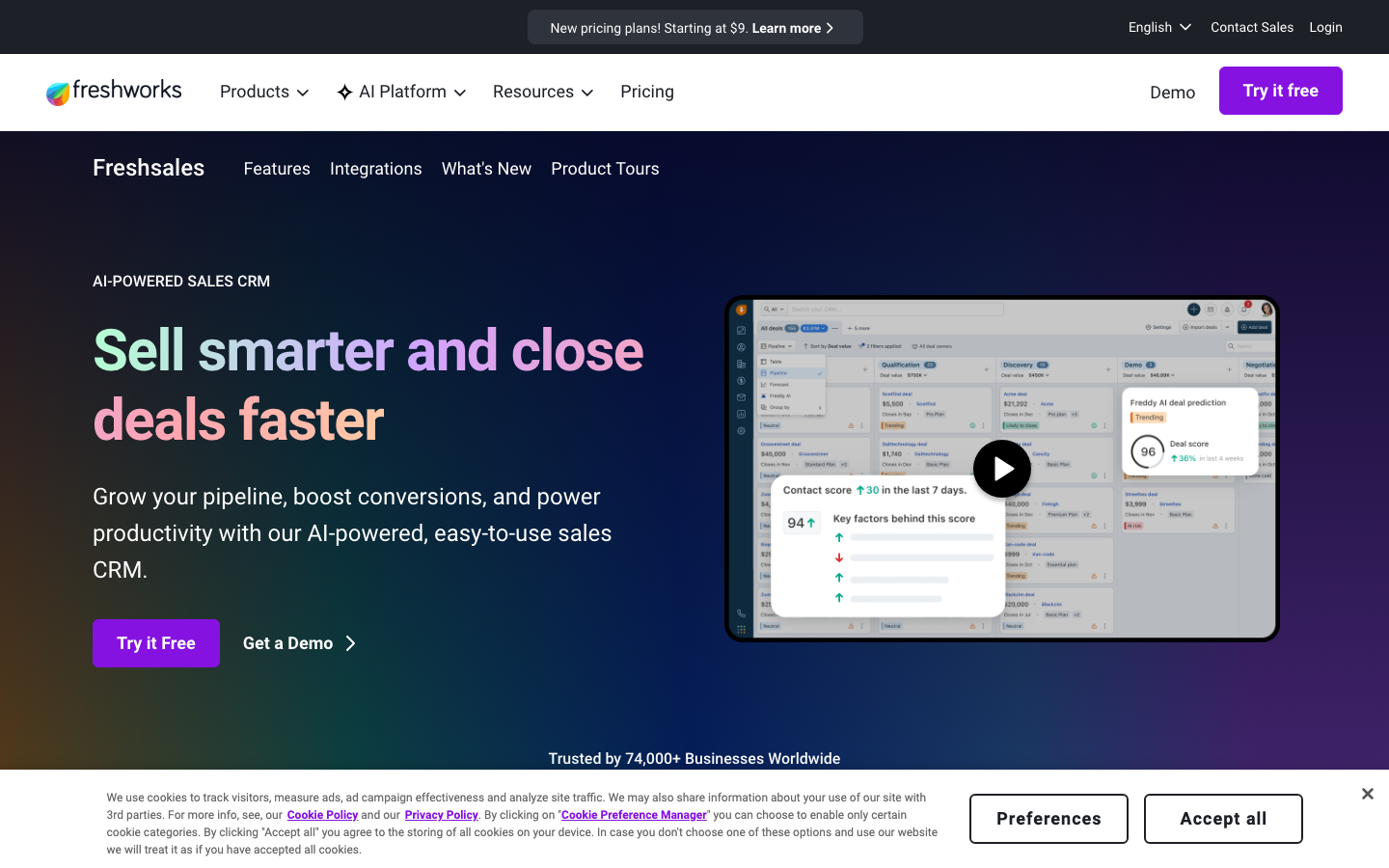Screen dimensions: 1389x868
Task: Open the Cookie Policy link
Action: (x=322, y=815)
